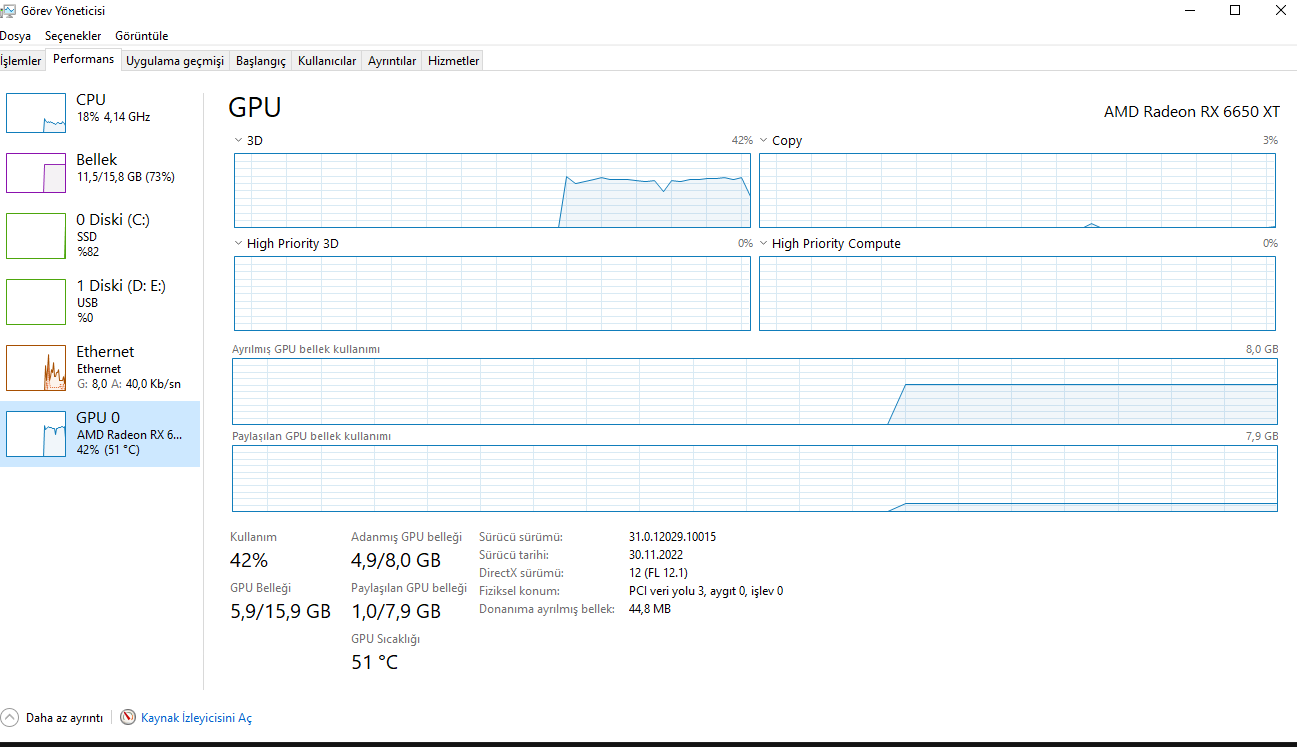1297x747 pixels.
Task: Click the CPU '18% 4,14 GHz' text
Action: click(x=113, y=117)
